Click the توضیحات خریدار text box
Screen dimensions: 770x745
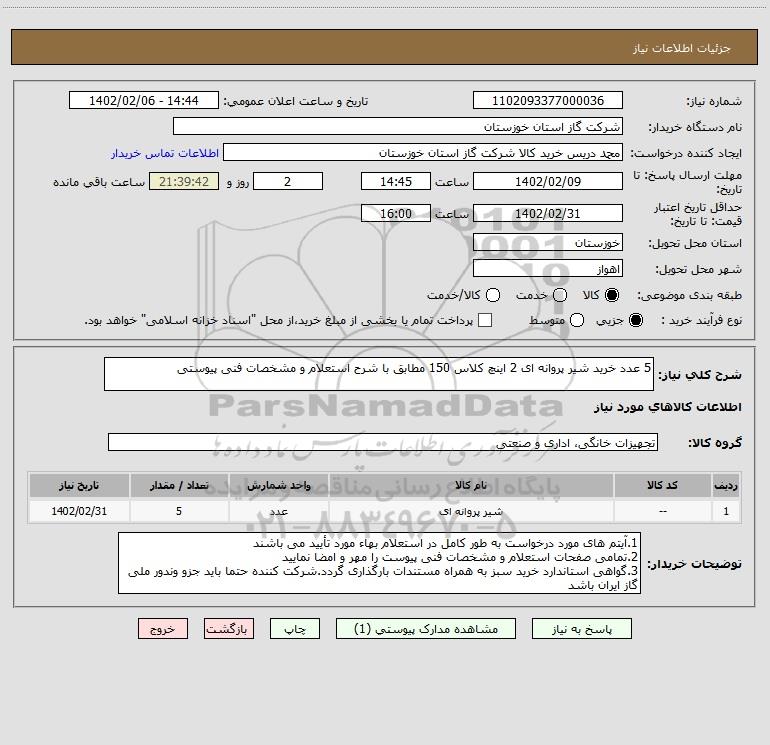tap(380, 563)
